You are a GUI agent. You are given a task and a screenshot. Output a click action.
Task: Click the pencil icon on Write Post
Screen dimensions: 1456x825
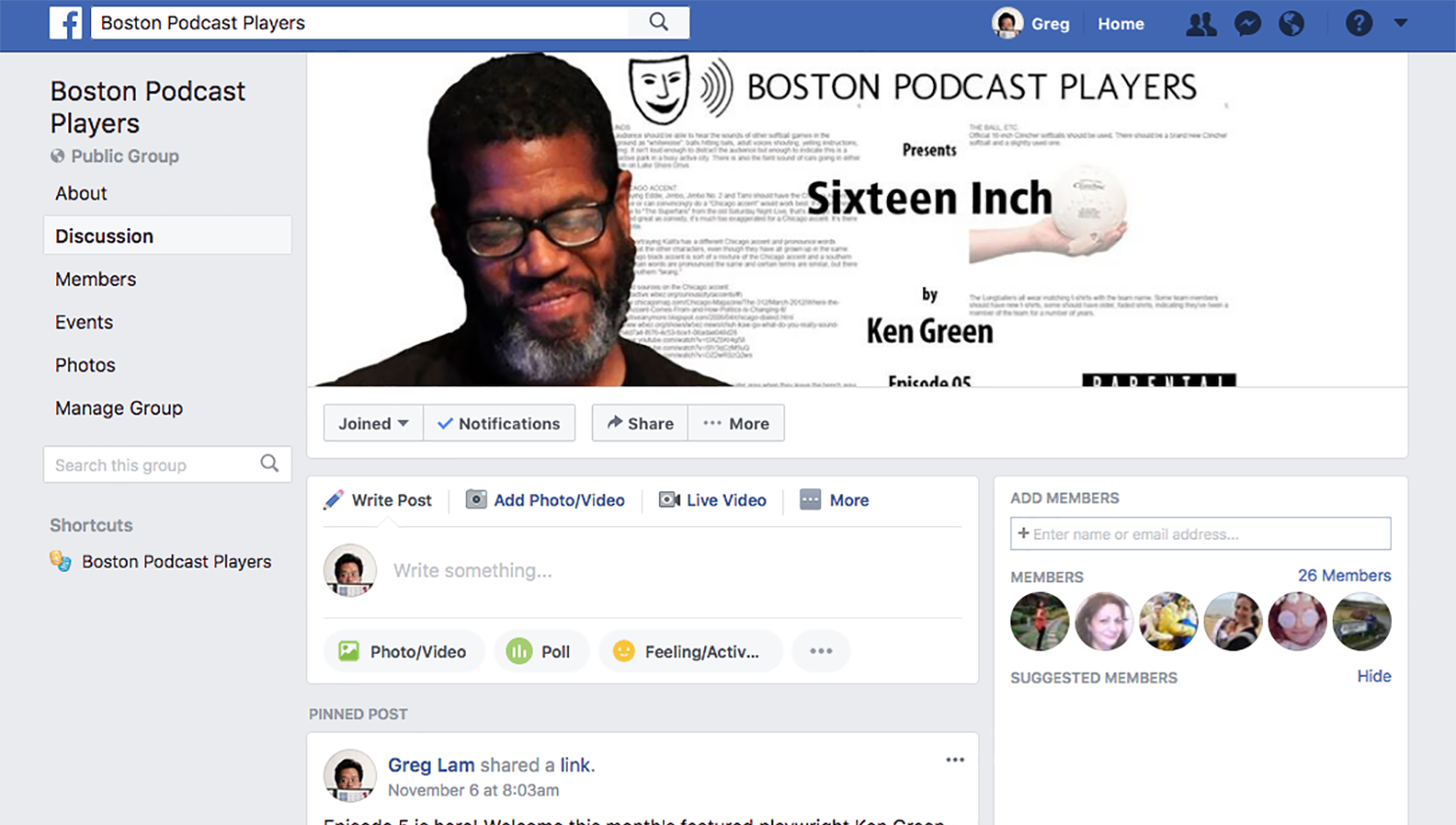(x=333, y=500)
